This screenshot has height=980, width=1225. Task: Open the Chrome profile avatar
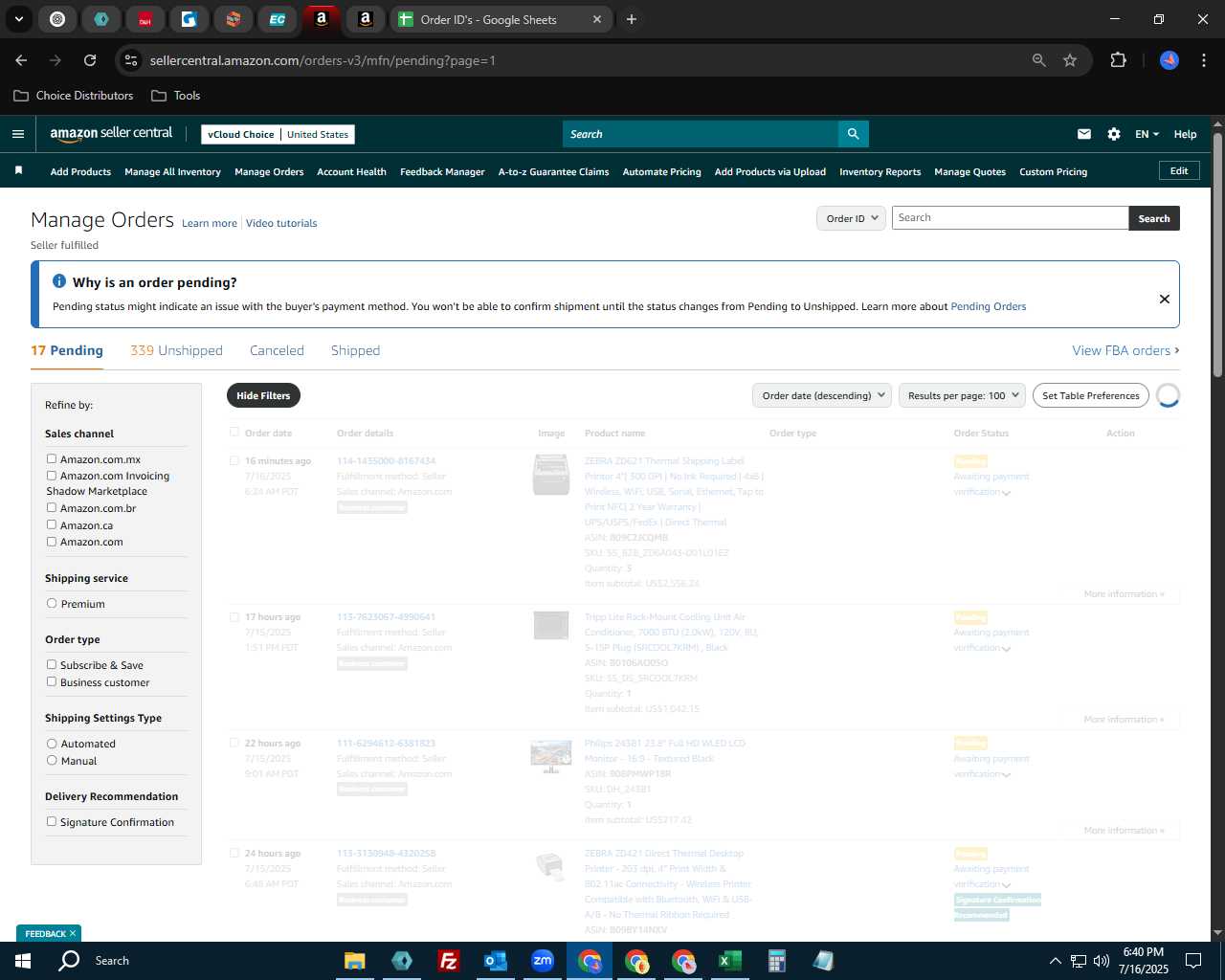tap(1169, 60)
